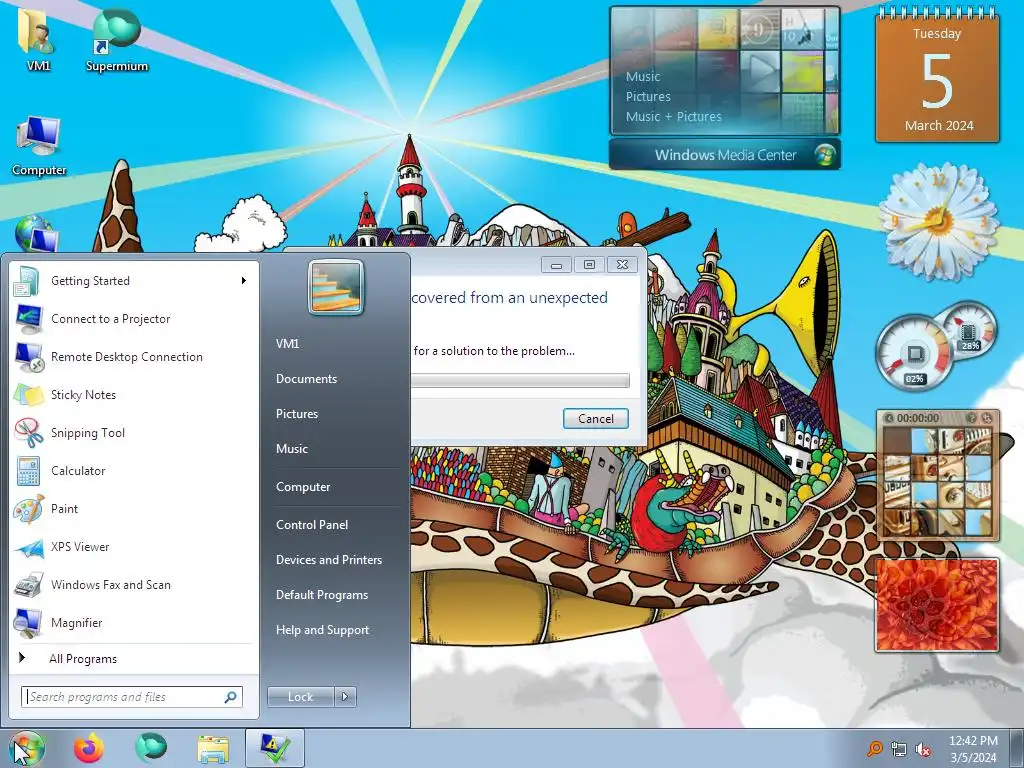The image size is (1024, 768).
Task: Open Firefox from the taskbar
Action: 89,748
